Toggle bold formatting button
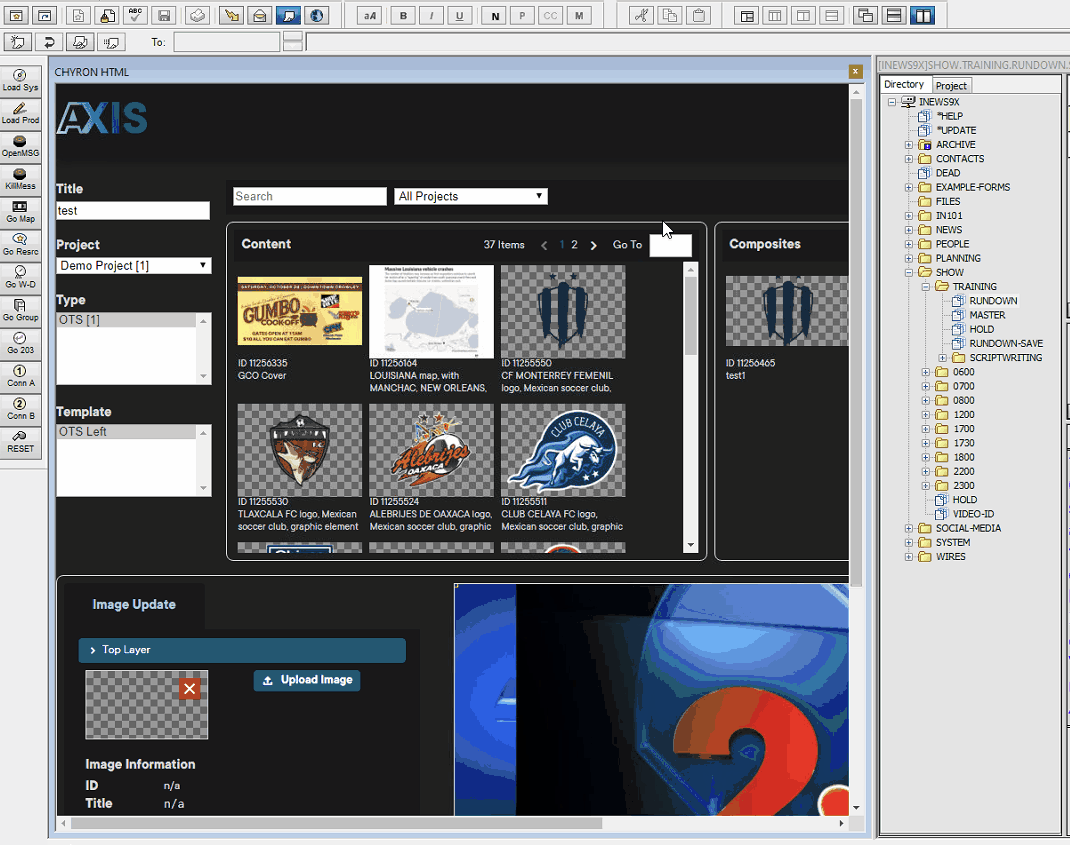This screenshot has width=1070, height=845. coord(404,15)
